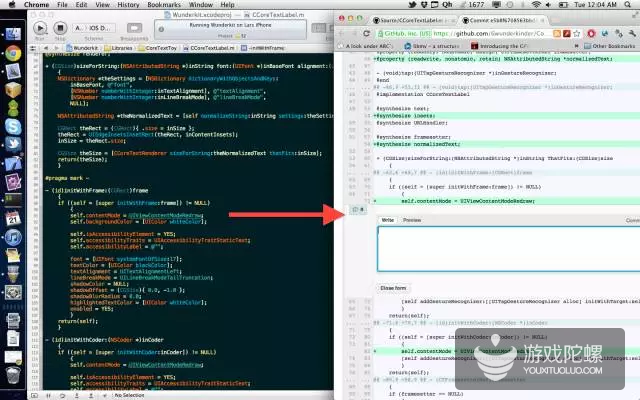640x400 pixels.
Task: Open the Scheme selector in Xcode toolbar
Action: pos(94,28)
